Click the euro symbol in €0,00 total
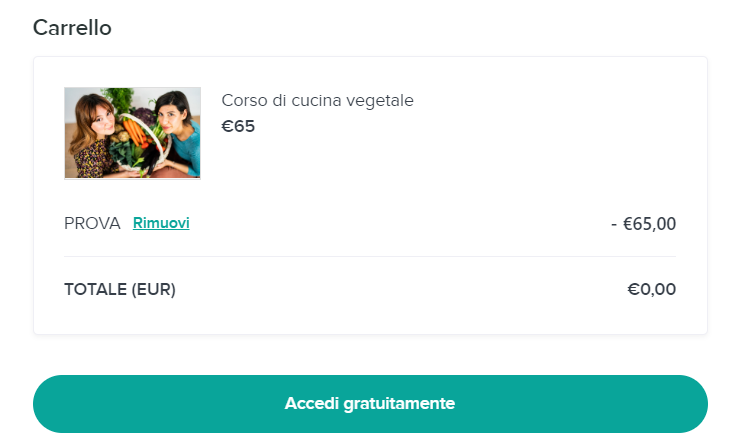This screenshot has width=731, height=442. tap(634, 289)
